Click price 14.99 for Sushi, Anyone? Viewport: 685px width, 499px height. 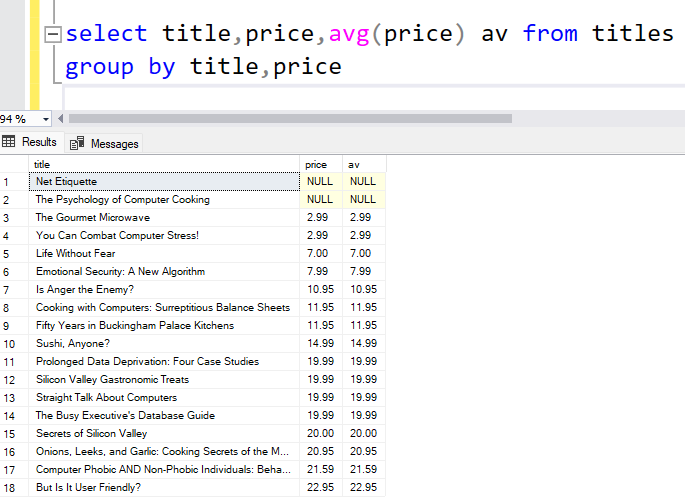321,343
